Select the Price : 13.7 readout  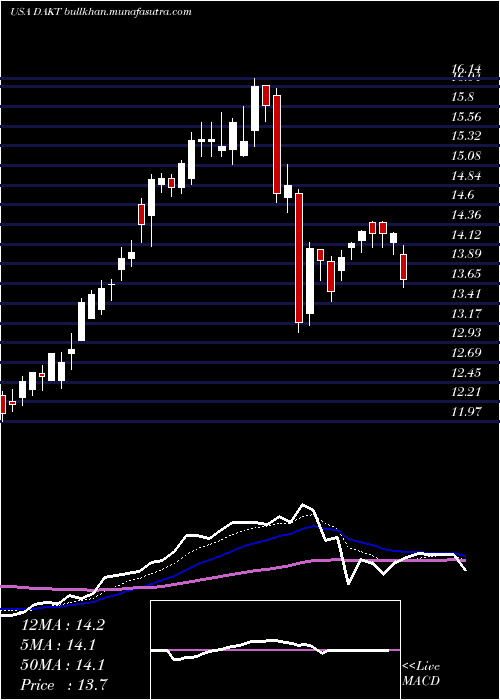tap(63, 684)
